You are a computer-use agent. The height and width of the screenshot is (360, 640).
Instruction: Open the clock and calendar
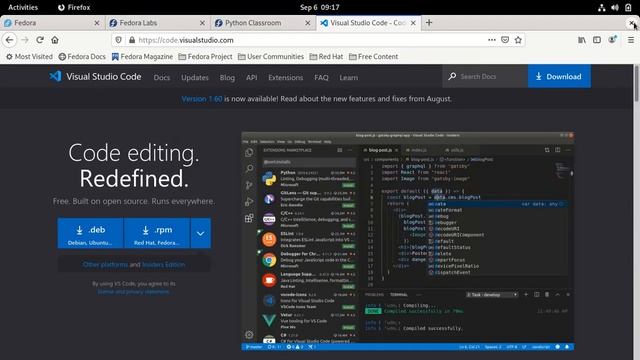(x=320, y=7)
